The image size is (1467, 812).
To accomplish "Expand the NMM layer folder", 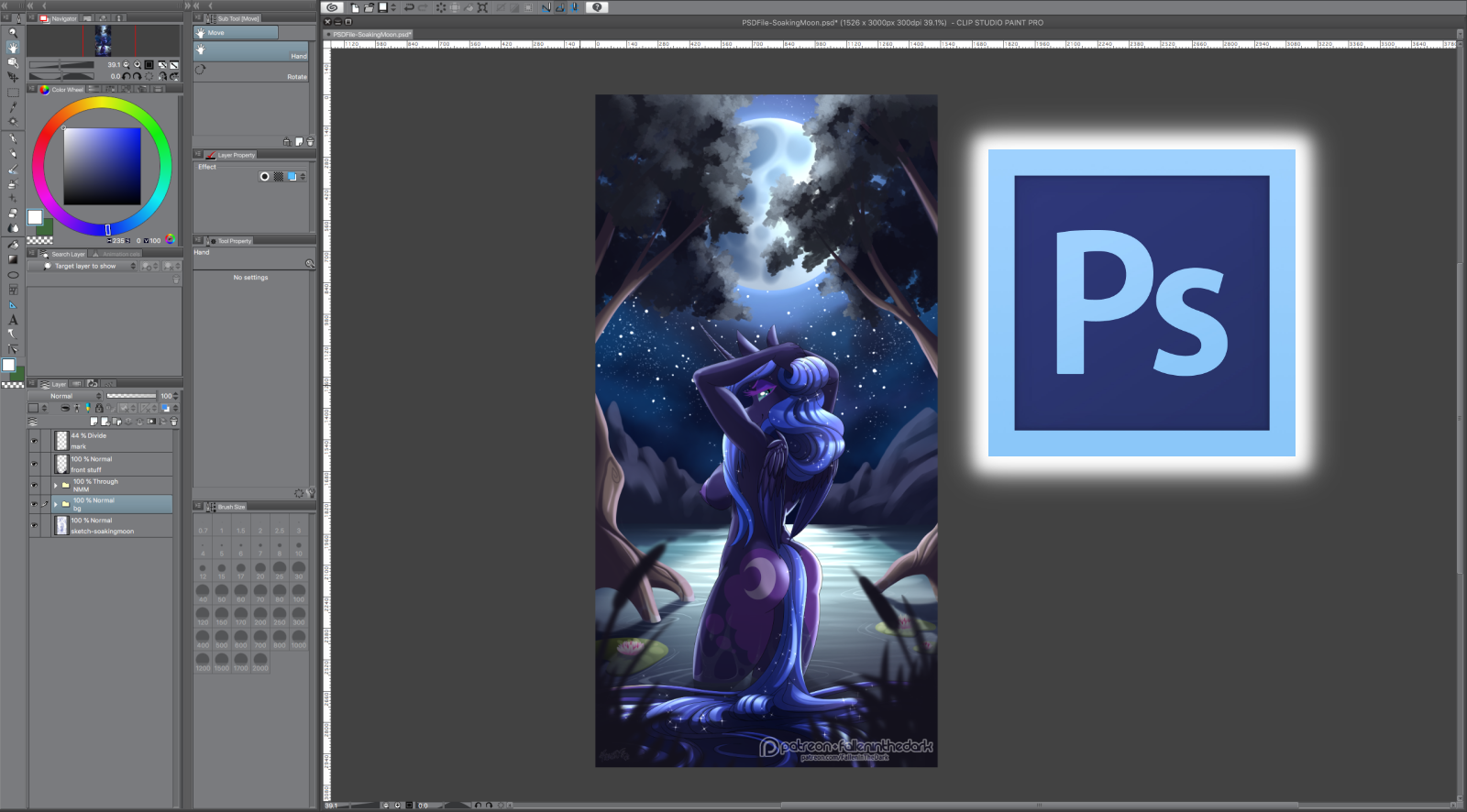I will point(56,486).
